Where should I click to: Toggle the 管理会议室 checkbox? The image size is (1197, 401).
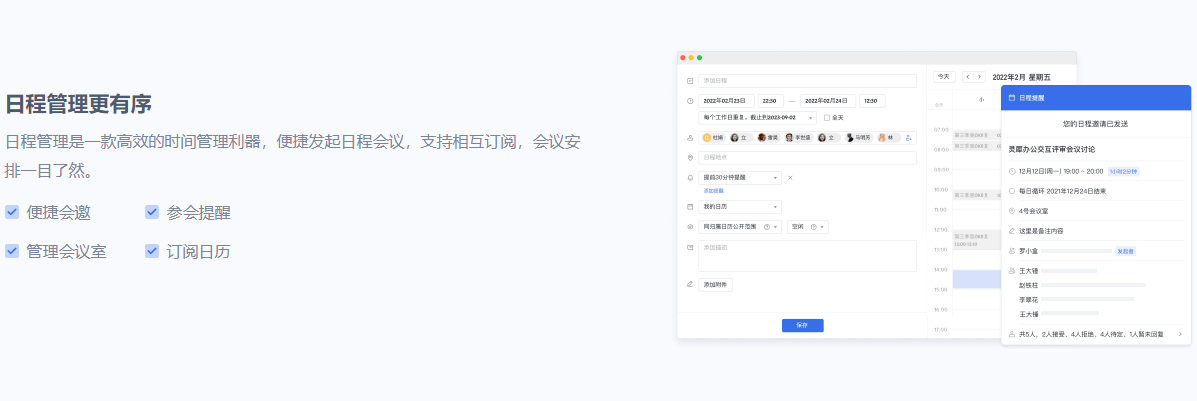12,251
